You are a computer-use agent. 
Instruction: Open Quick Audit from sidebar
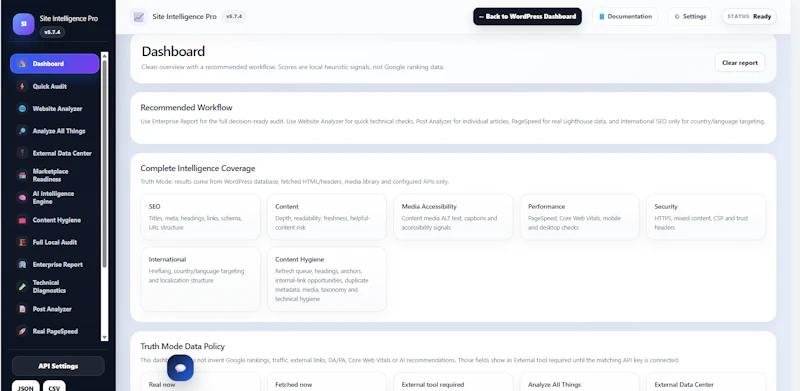coord(55,86)
